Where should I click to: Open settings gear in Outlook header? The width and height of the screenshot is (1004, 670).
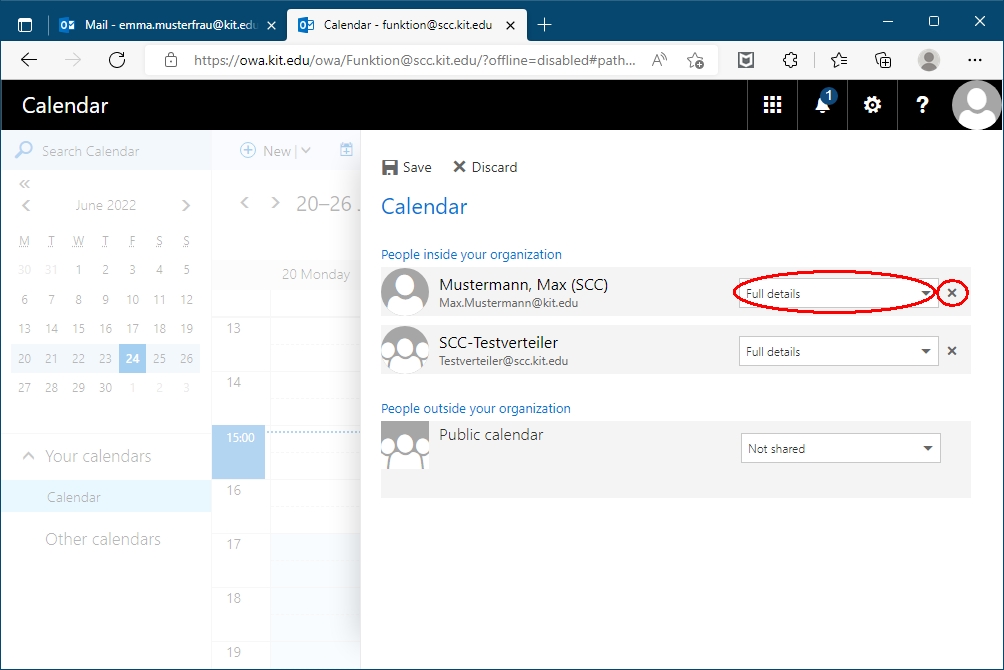(x=872, y=105)
